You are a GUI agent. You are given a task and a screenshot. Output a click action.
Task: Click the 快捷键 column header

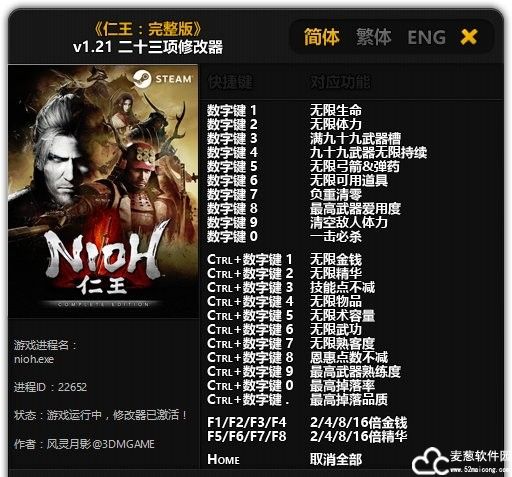coord(230,82)
